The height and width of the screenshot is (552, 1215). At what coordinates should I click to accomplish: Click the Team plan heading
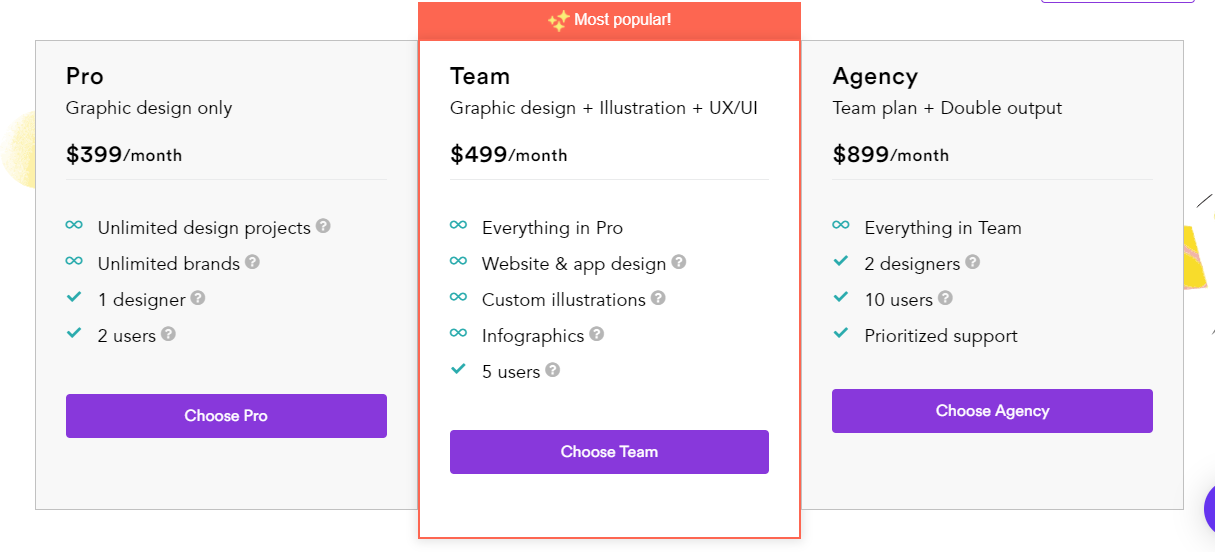pyautogui.click(x=480, y=76)
